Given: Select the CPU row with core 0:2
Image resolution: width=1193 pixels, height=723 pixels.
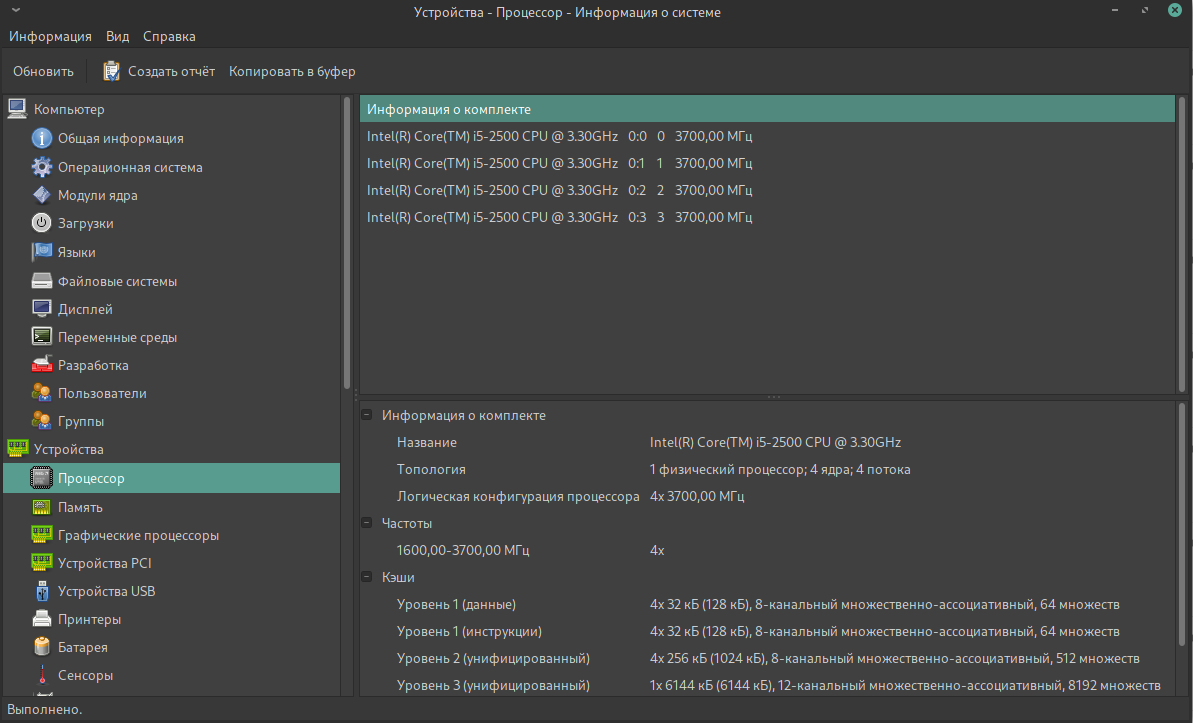Looking at the screenshot, I should [560, 190].
